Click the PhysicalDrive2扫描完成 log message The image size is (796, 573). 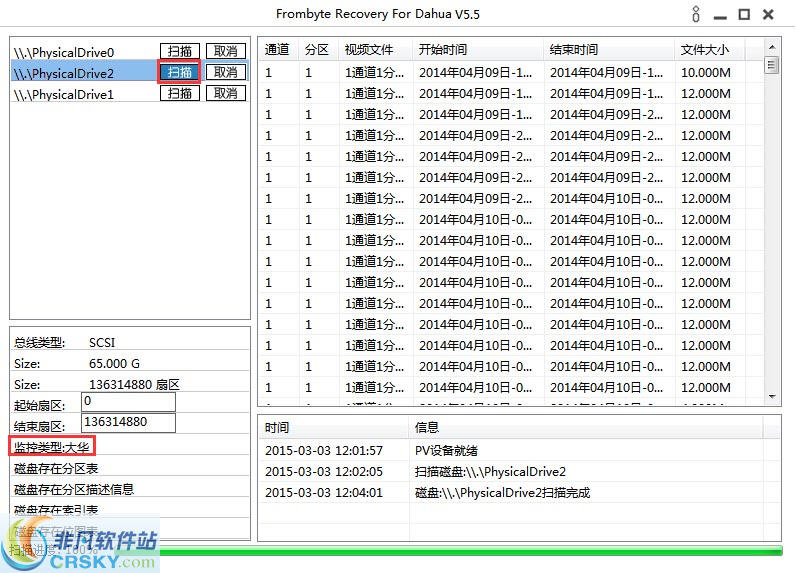click(503, 492)
